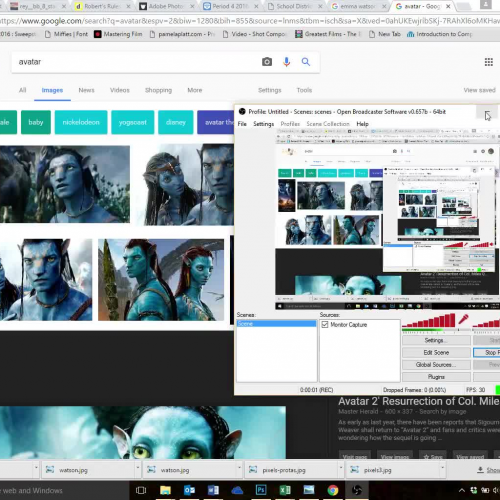Switch to Chrome via taskbar icon

pyautogui.click(x=333, y=490)
